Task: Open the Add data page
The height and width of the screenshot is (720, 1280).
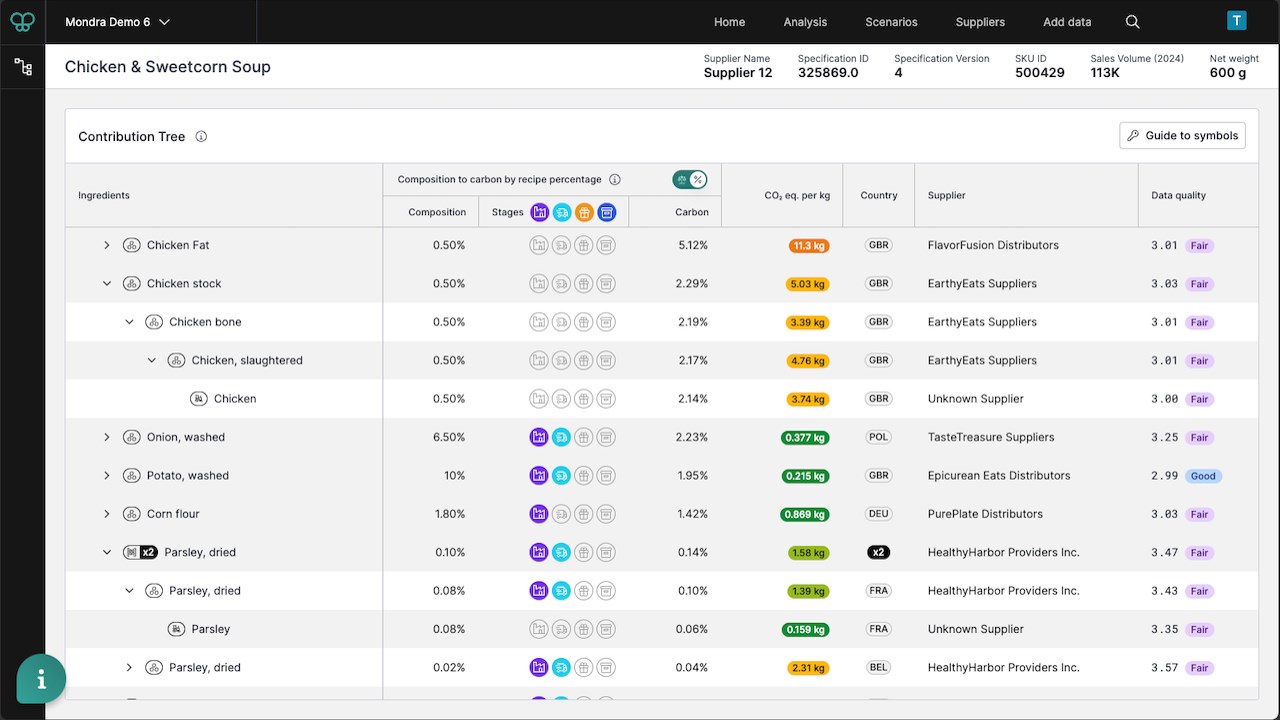Action: coord(1067,22)
